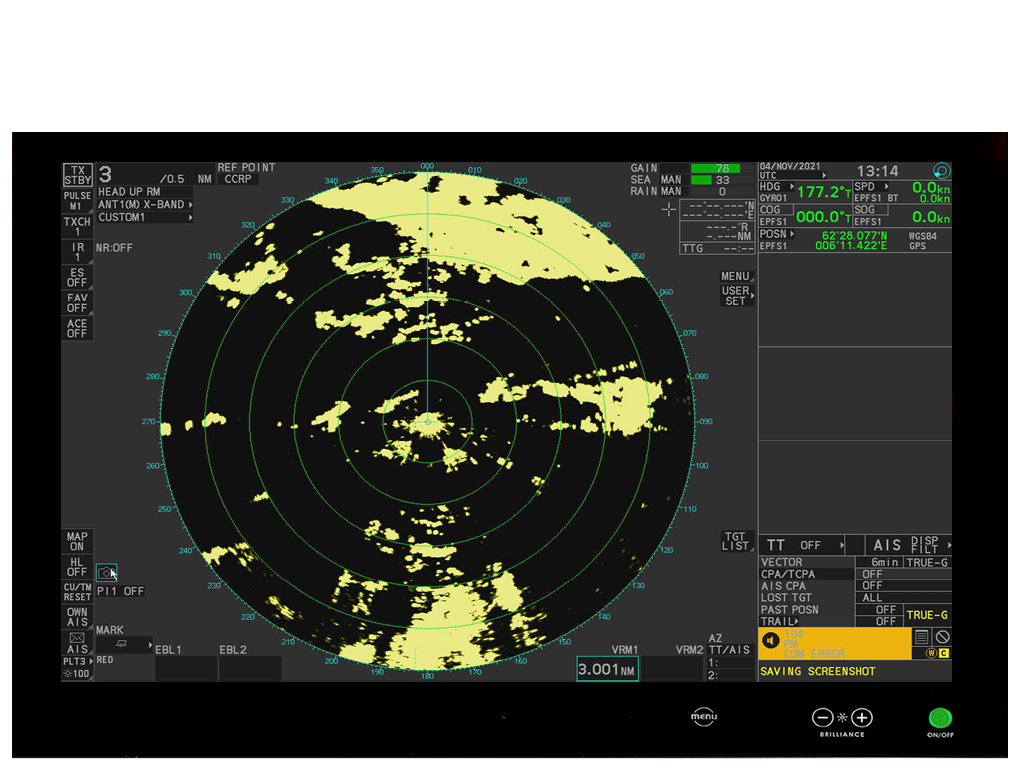Expand the CUSTOM1 preset selector

145,217
